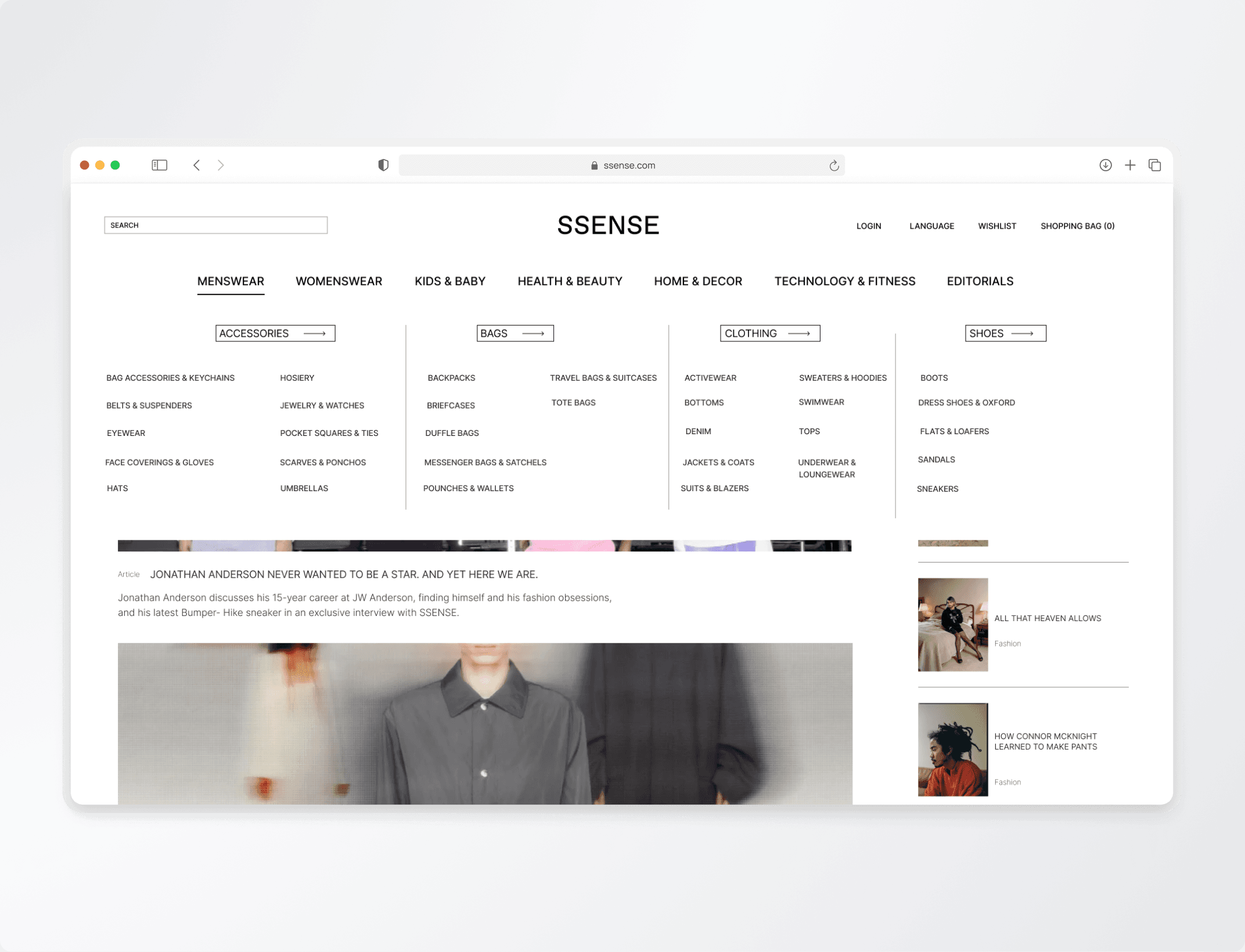Show downloads via the download icon

(x=1106, y=165)
